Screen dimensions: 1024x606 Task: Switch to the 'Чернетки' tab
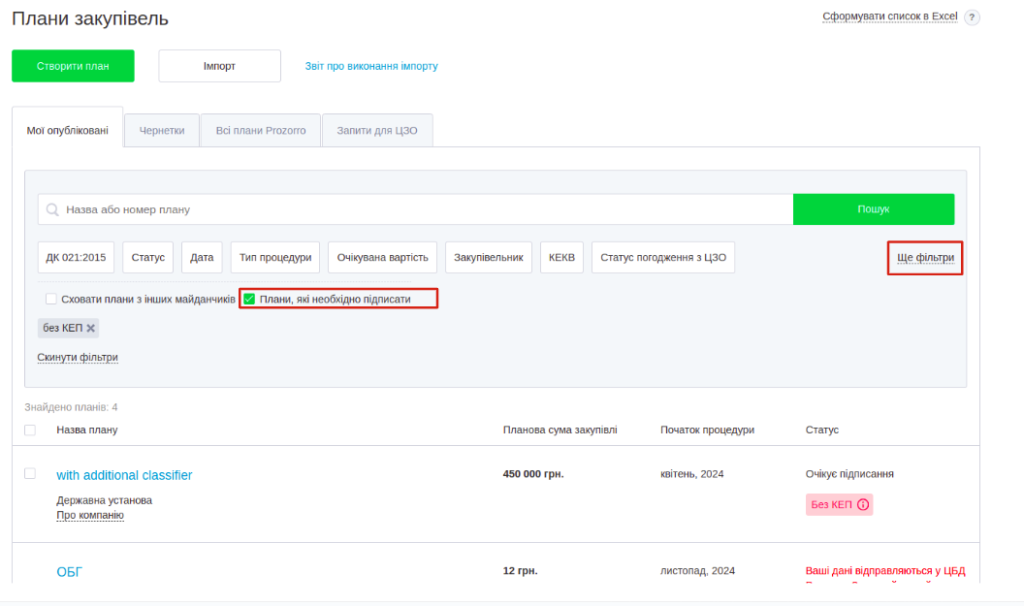162,131
